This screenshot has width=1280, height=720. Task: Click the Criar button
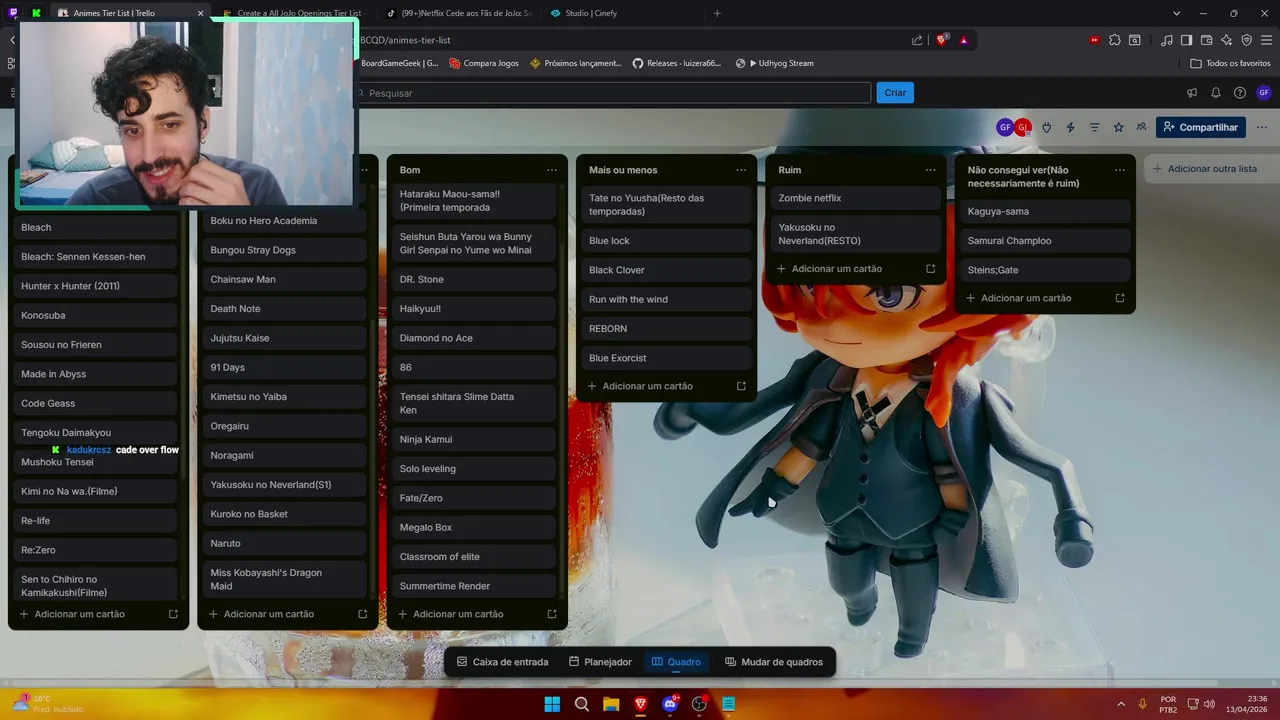click(895, 93)
